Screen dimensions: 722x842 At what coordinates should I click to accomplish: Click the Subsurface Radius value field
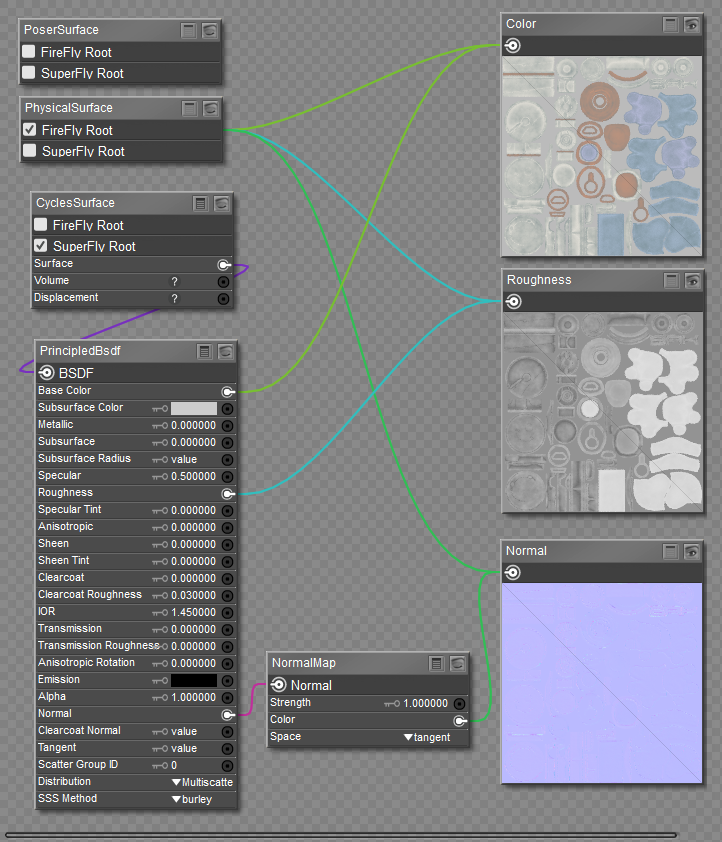[x=184, y=460]
